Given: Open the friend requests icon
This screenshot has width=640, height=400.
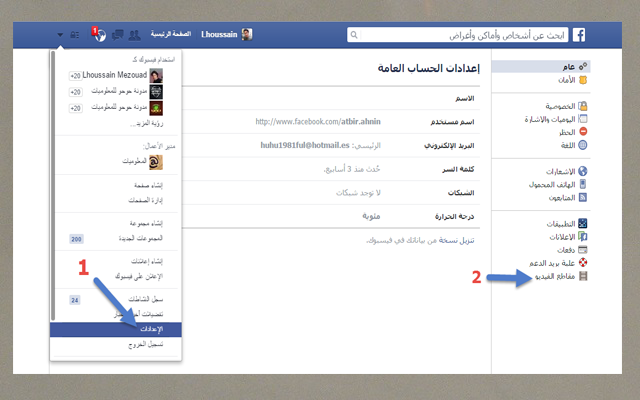Looking at the screenshot, I should point(133,34).
